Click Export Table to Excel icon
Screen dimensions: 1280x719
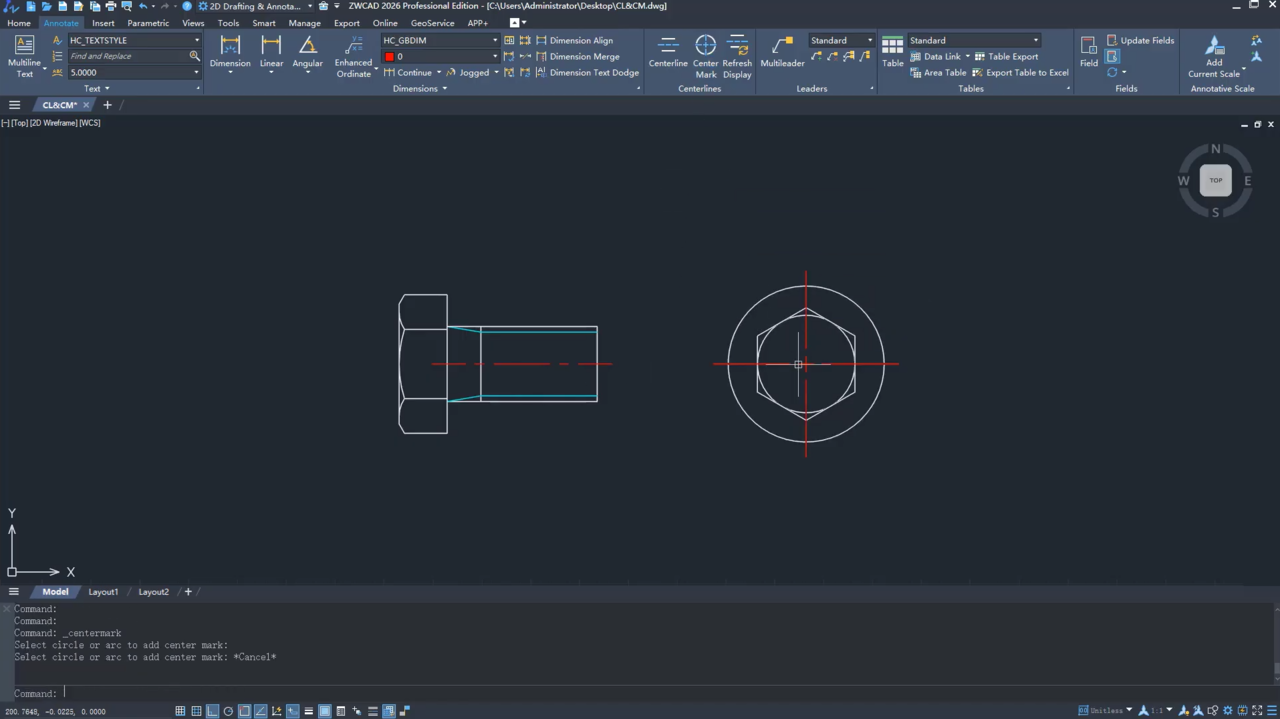977,73
